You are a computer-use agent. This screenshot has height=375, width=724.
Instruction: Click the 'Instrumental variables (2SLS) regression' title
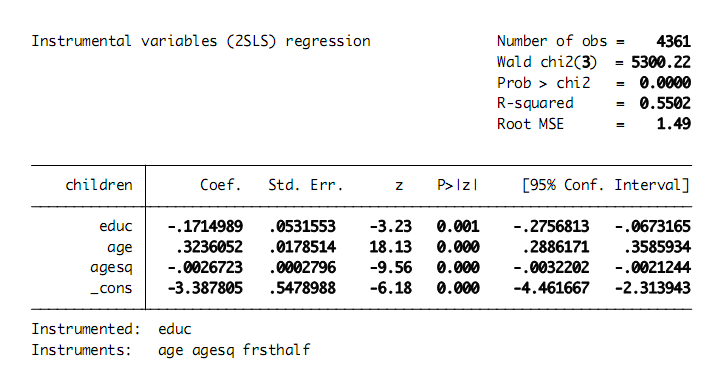[201, 42]
